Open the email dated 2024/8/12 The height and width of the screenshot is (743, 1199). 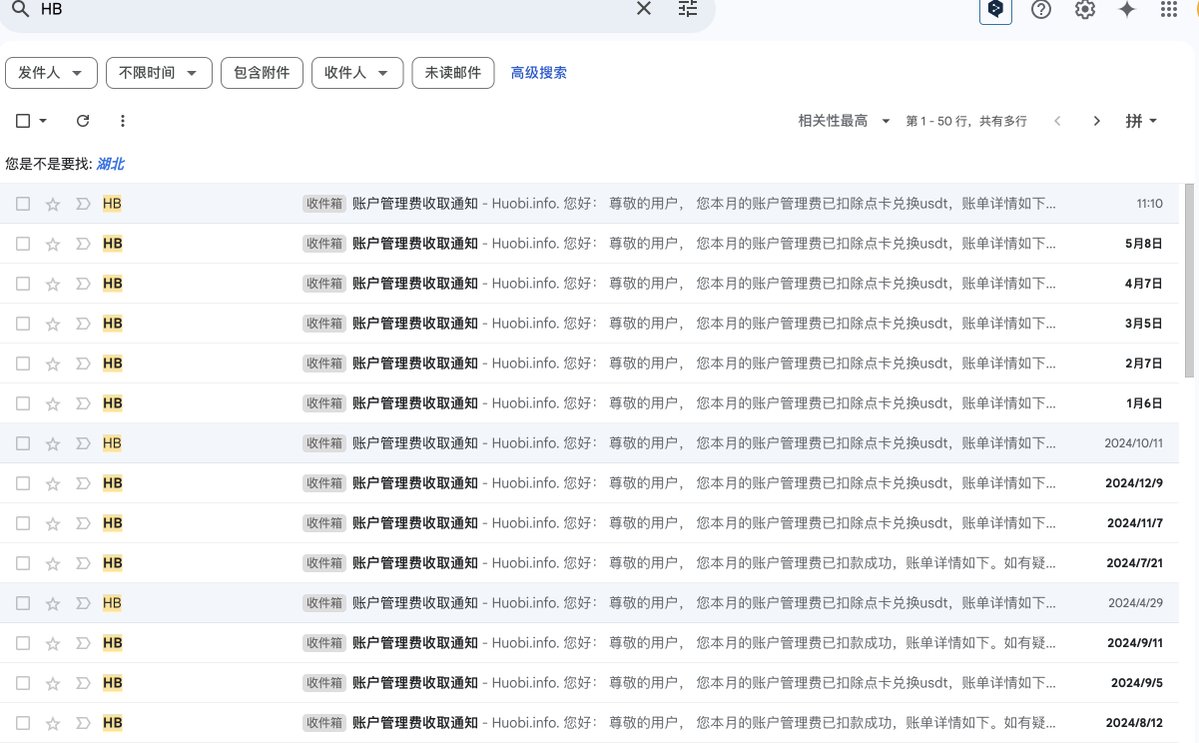pyautogui.click(x=589, y=723)
